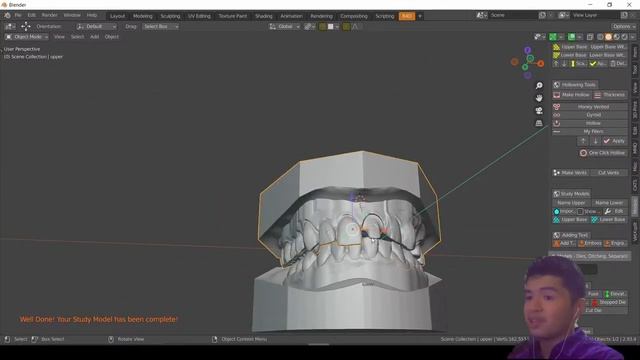Click the green Elevate icon button
The height and width of the screenshot is (360, 640).
click(x=615, y=294)
